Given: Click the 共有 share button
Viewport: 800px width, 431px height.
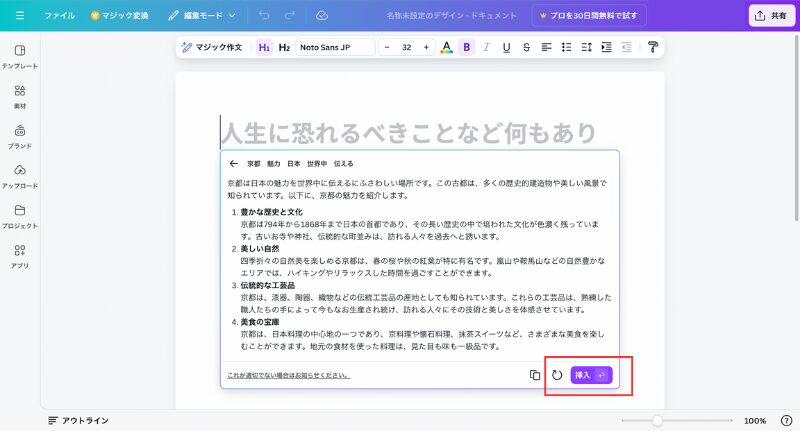Looking at the screenshot, I should tap(771, 15).
